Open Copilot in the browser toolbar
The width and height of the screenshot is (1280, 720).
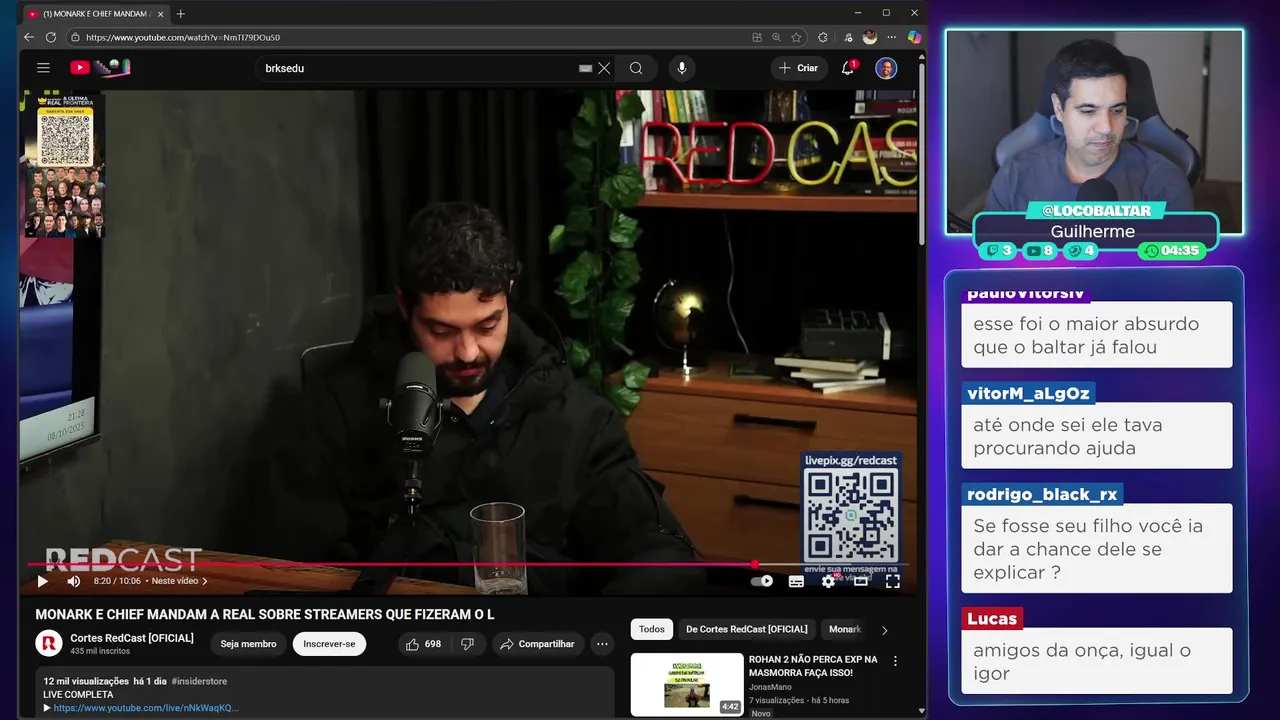click(914, 37)
